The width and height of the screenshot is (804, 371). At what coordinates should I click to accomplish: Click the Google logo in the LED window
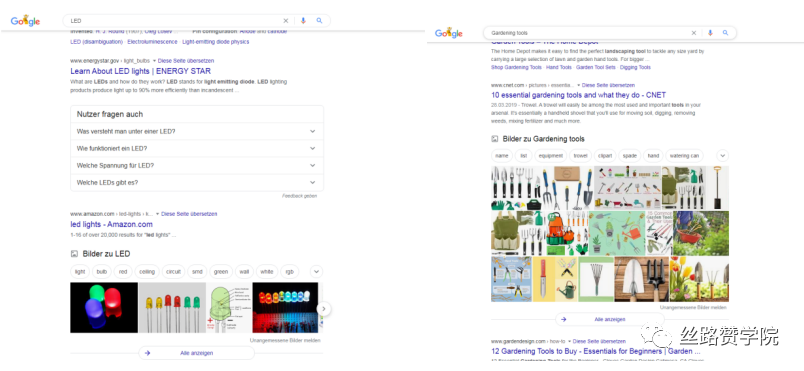[25, 21]
